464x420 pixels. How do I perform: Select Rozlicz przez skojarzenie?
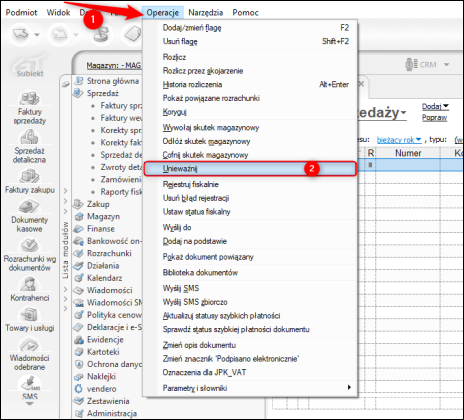(250, 71)
